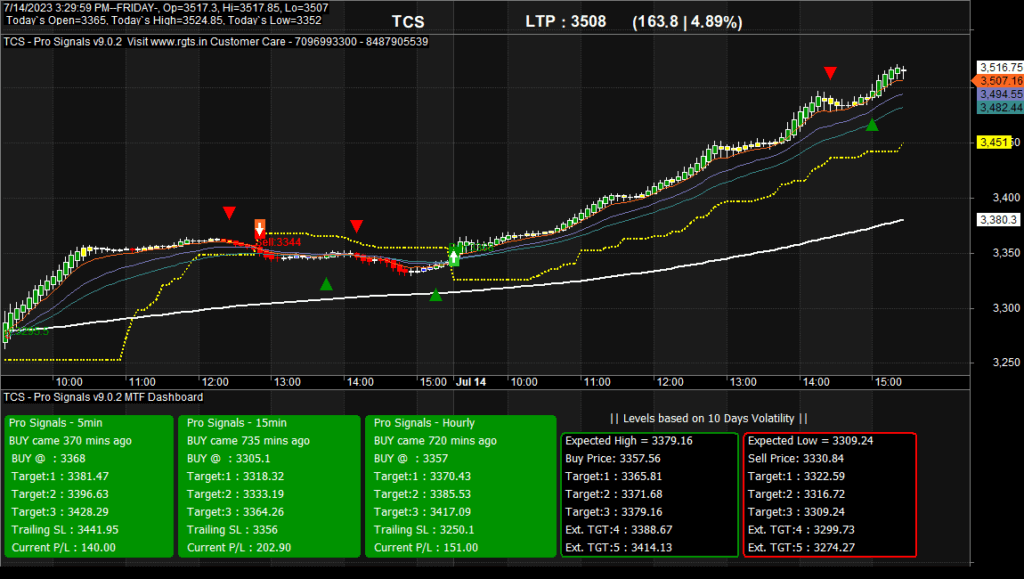Click Ext. TGT:5 : 3414.13
This screenshot has height=579, width=1024.
(x=618, y=548)
